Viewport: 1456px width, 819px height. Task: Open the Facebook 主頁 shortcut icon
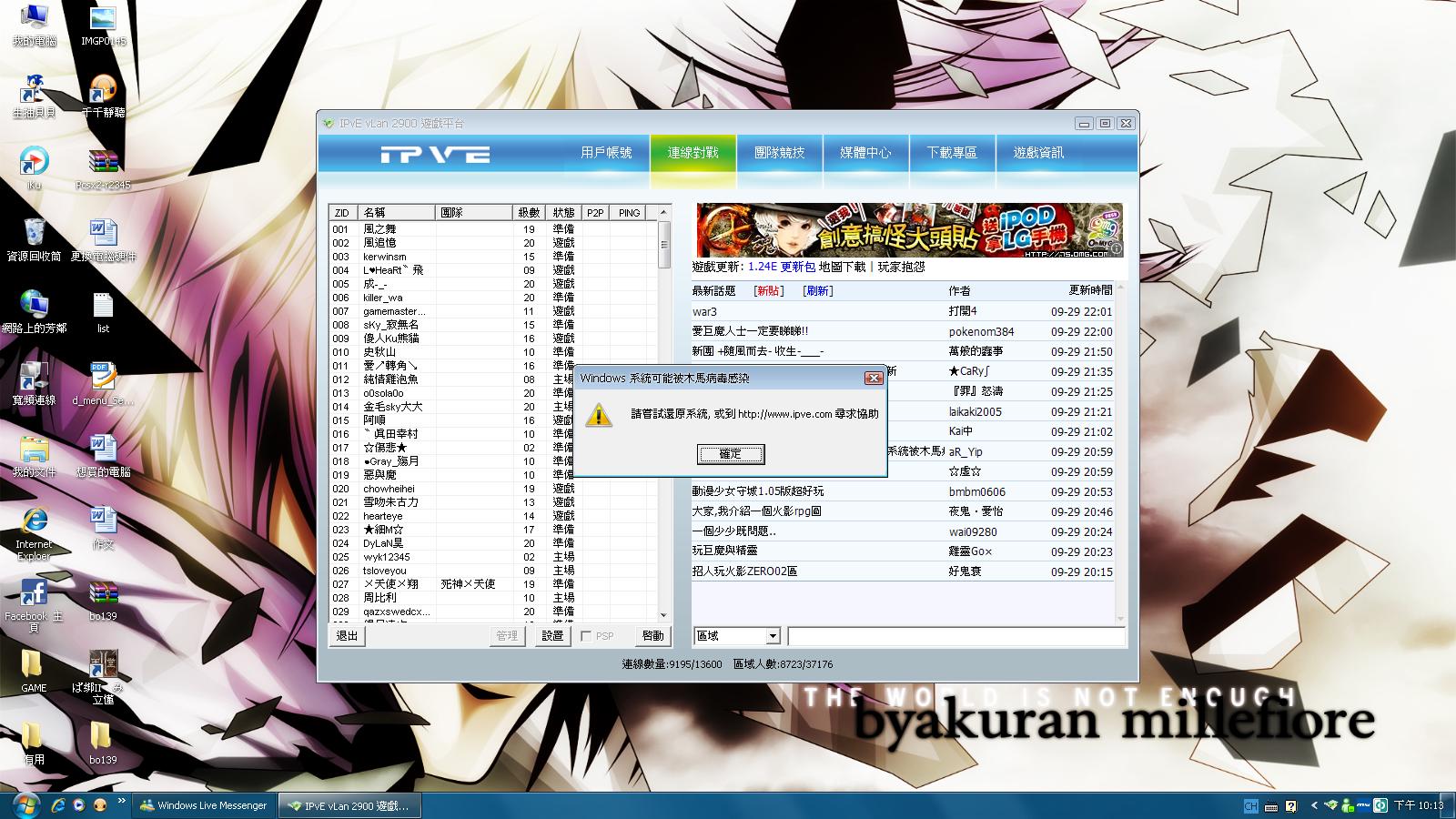tap(34, 604)
